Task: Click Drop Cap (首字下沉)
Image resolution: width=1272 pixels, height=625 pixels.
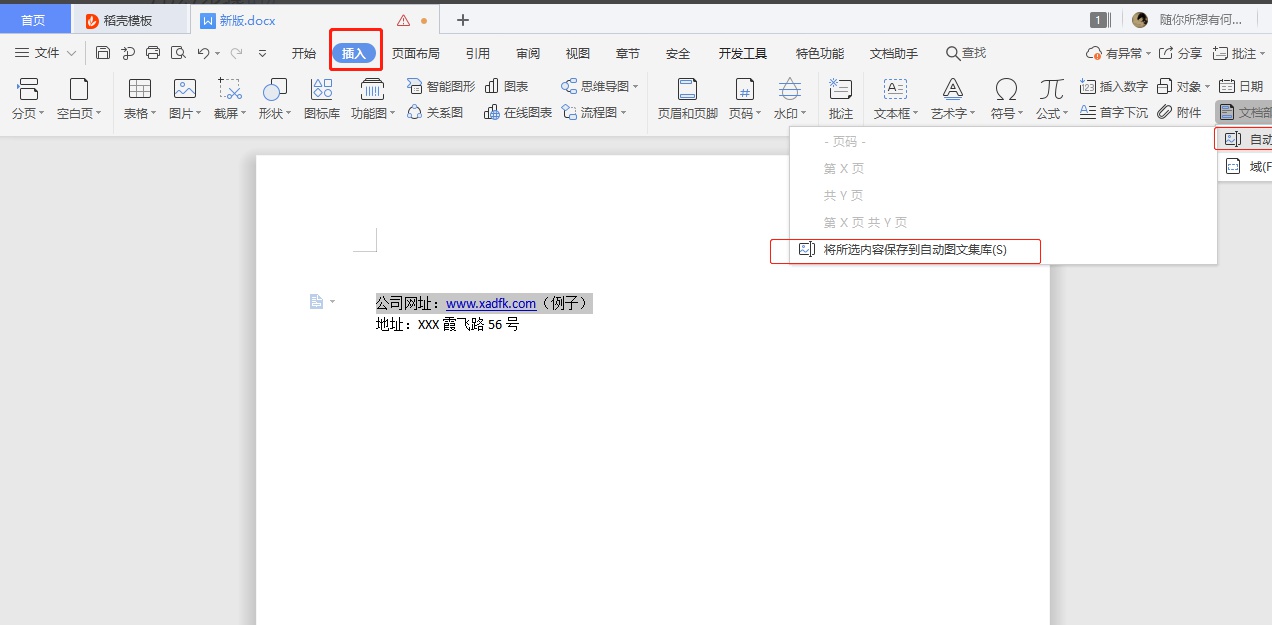Action: pos(1114,113)
